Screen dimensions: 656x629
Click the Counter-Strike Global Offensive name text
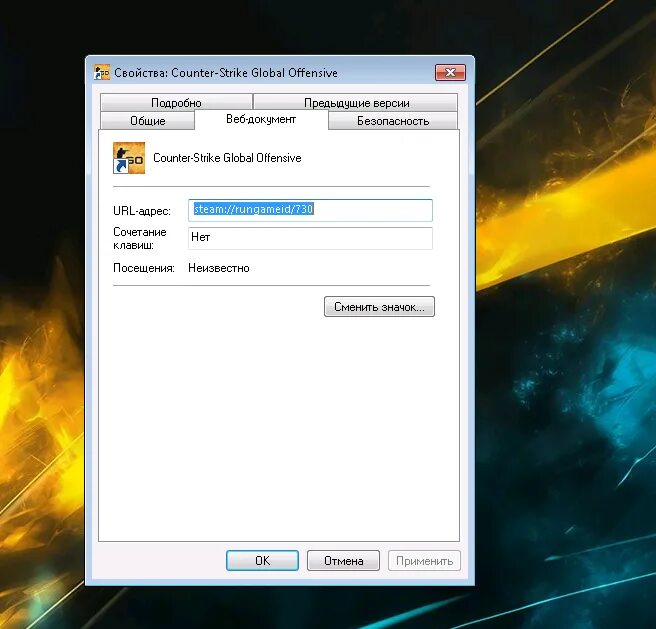227,158
